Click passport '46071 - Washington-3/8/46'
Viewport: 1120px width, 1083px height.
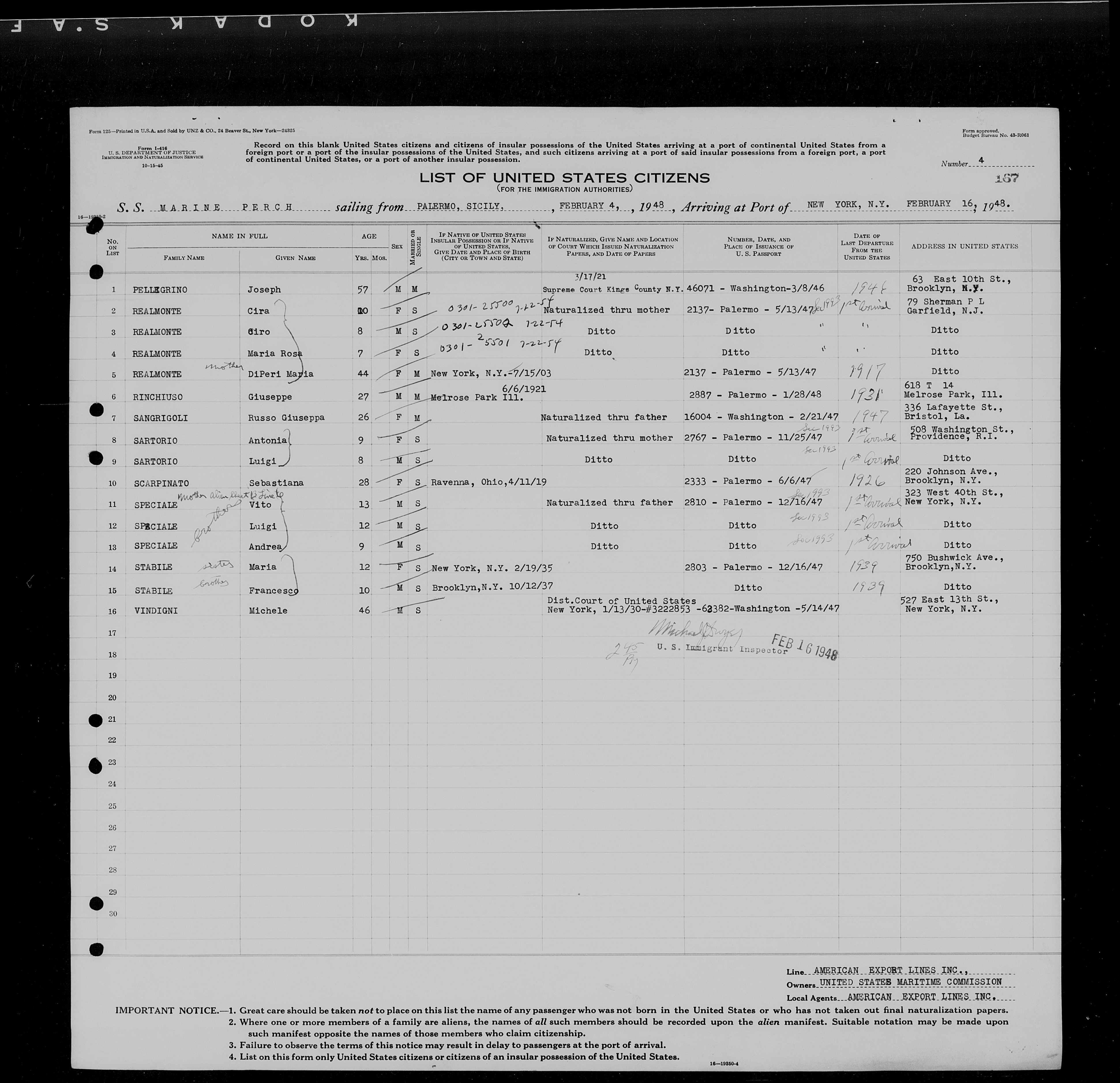755,289
